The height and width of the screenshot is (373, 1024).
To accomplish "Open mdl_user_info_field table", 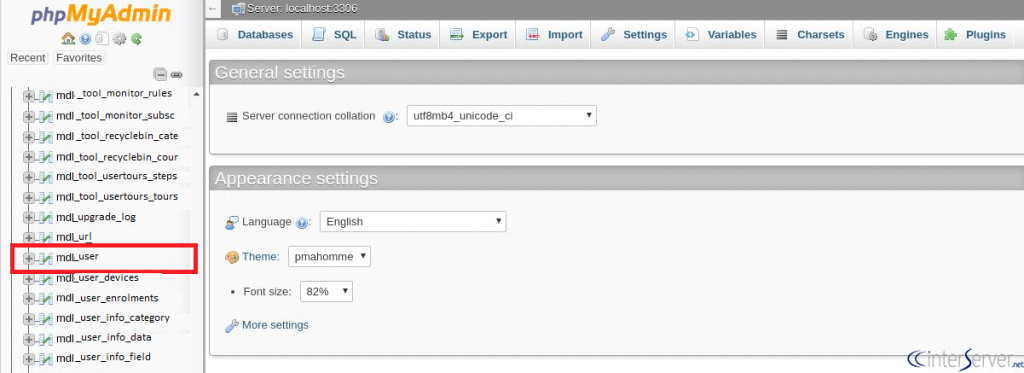I will coord(103,357).
